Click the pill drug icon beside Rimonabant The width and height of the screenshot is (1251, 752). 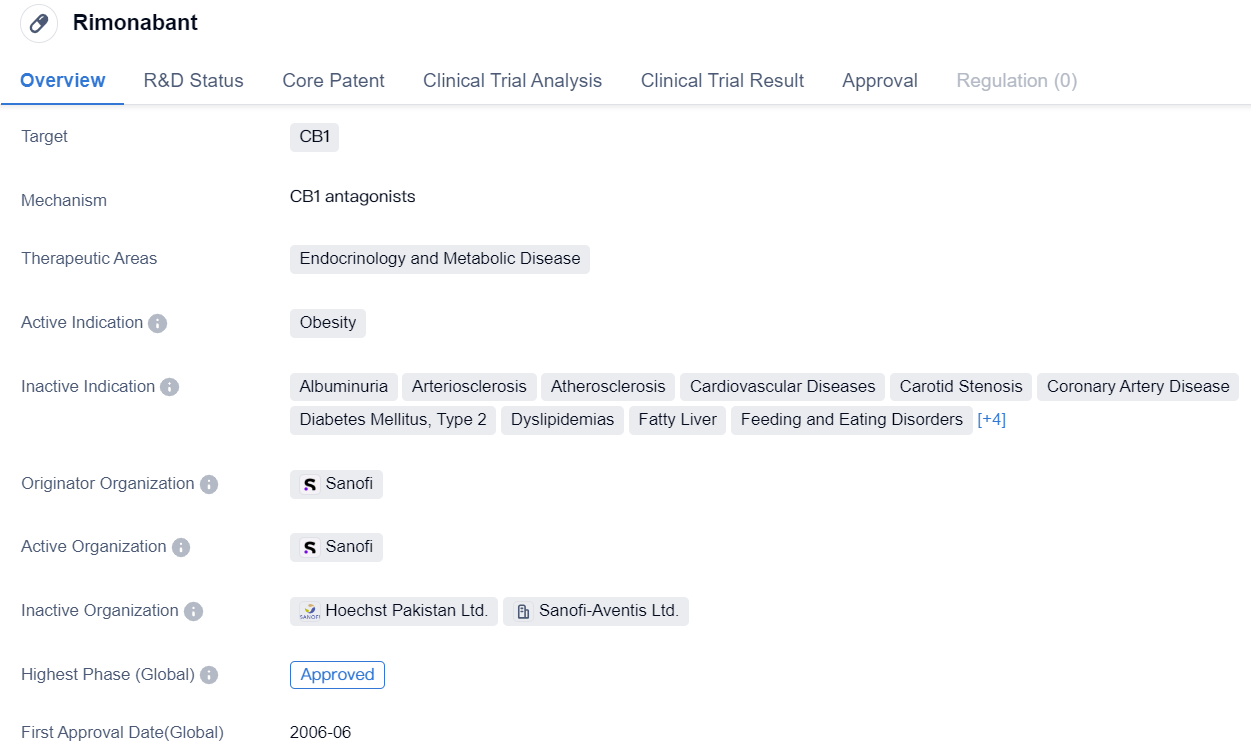tap(39, 23)
